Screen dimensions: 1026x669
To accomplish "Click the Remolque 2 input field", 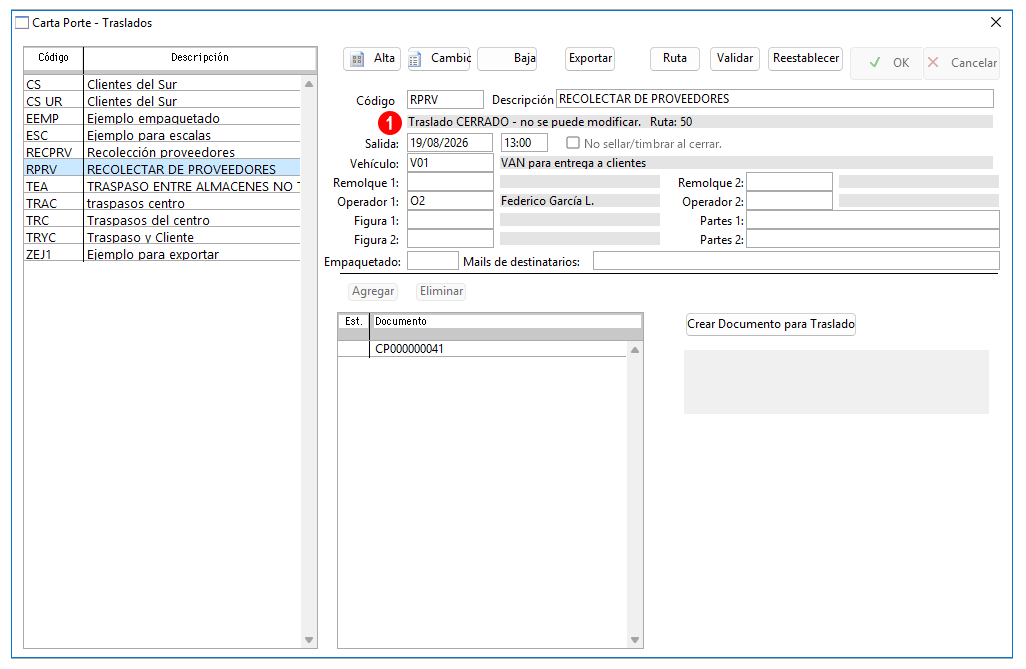I will (x=789, y=182).
